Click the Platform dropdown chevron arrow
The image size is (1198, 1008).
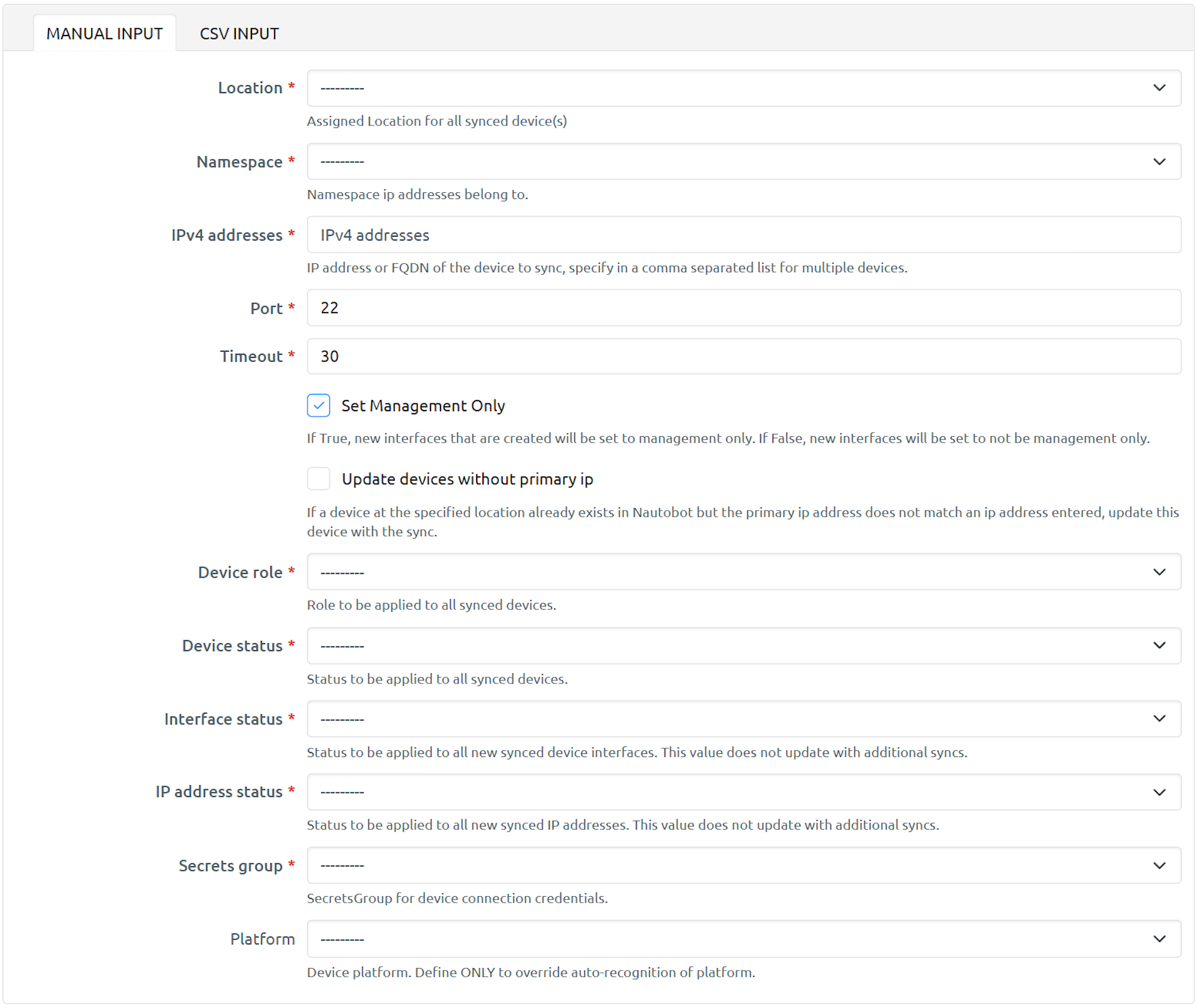[1159, 939]
